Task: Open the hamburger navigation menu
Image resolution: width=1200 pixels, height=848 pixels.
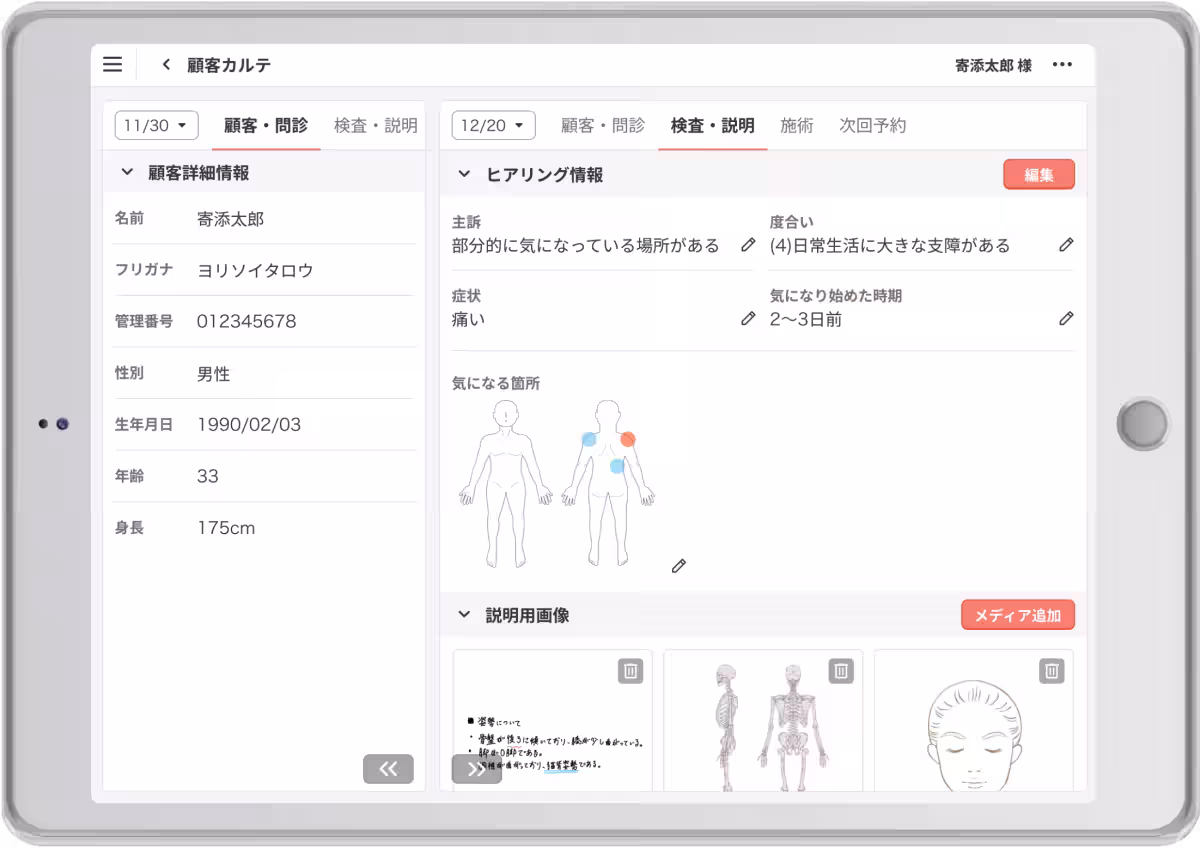Action: click(x=112, y=64)
